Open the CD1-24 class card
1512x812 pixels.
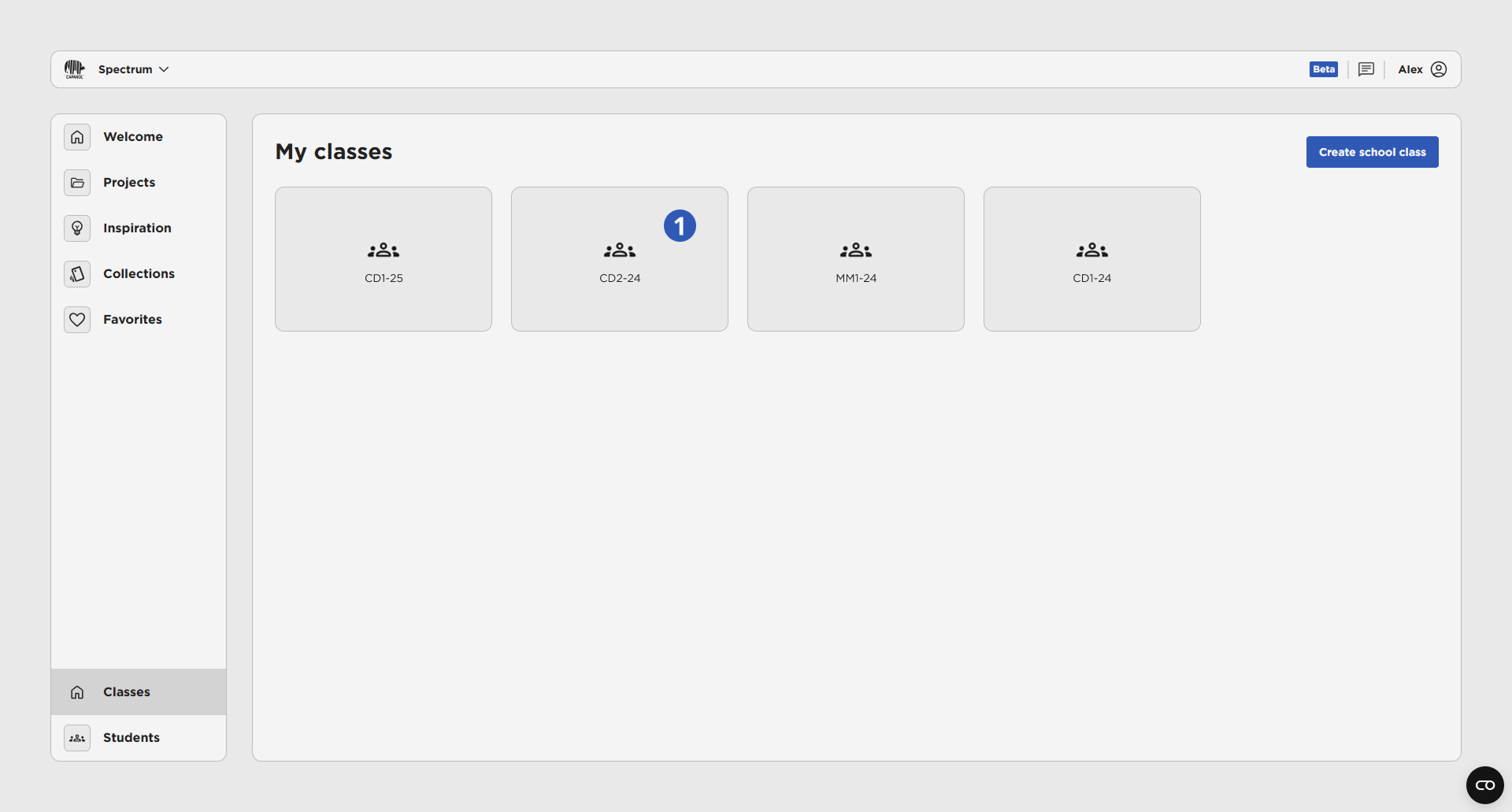tap(1092, 259)
